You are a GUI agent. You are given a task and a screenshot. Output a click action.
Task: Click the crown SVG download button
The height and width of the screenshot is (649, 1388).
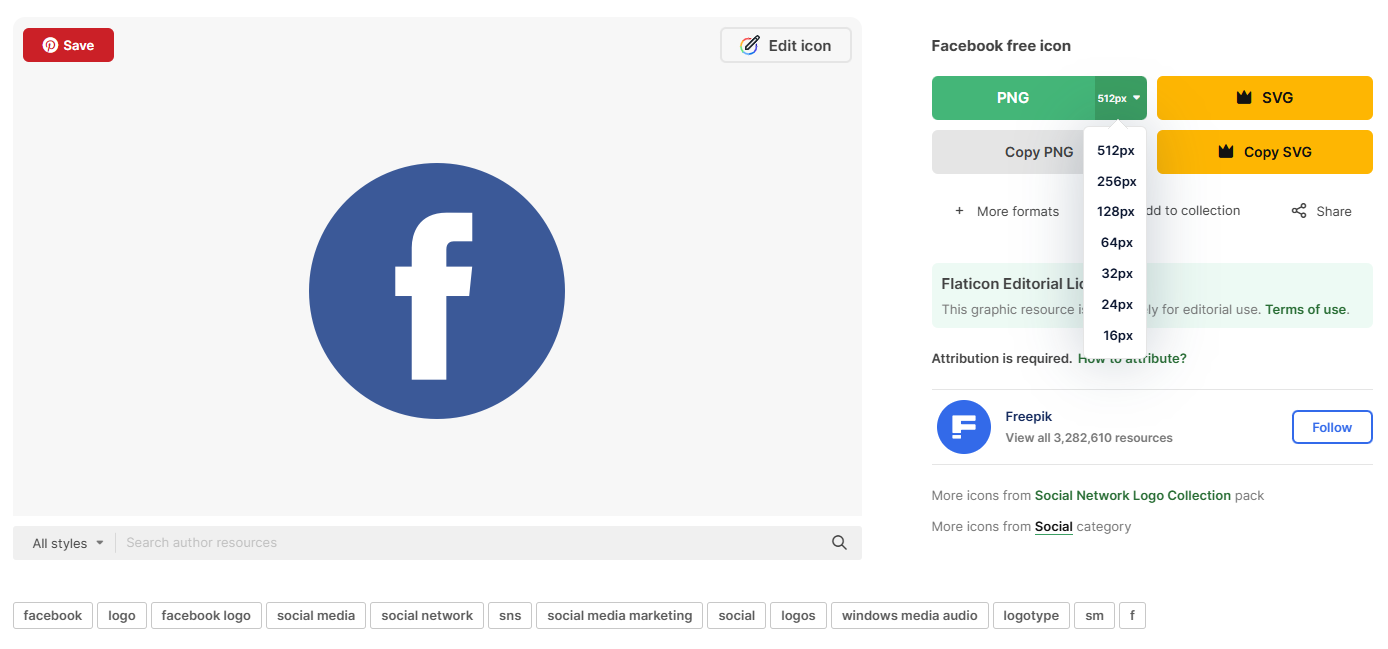pos(1264,98)
